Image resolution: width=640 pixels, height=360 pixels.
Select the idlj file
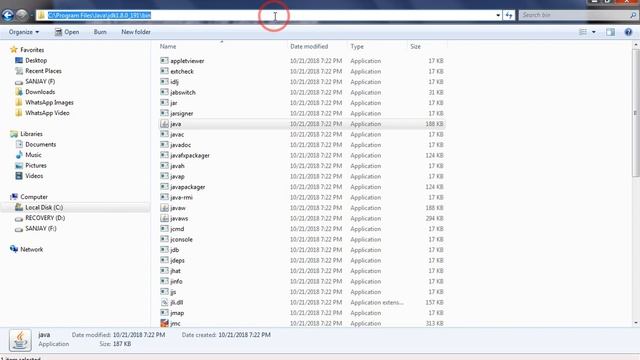174,82
